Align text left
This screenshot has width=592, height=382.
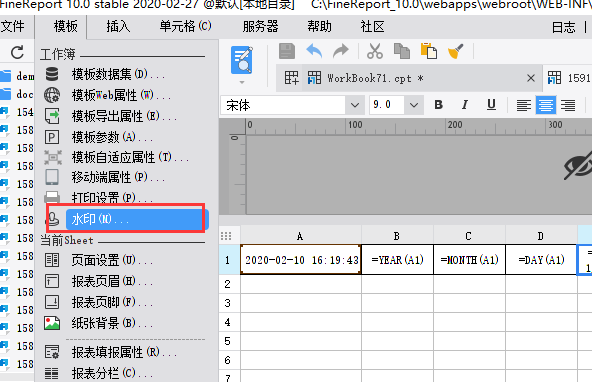[x=524, y=105]
